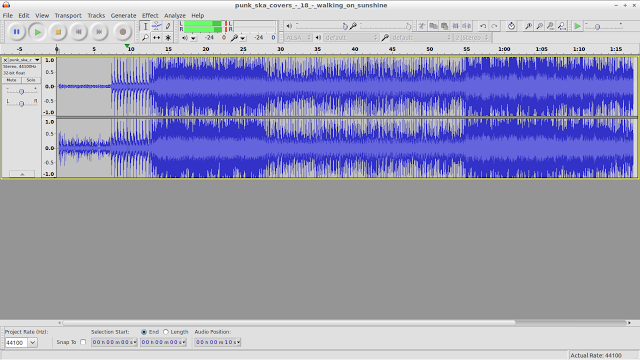Adjust the input volume slider
This screenshot has width=640, height=360.
coord(385,26)
